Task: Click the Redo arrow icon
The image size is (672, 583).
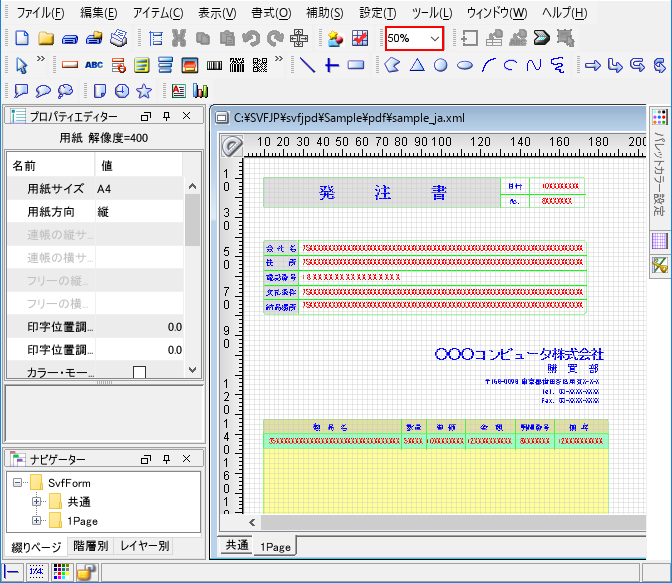Action: pyautogui.click(x=275, y=38)
